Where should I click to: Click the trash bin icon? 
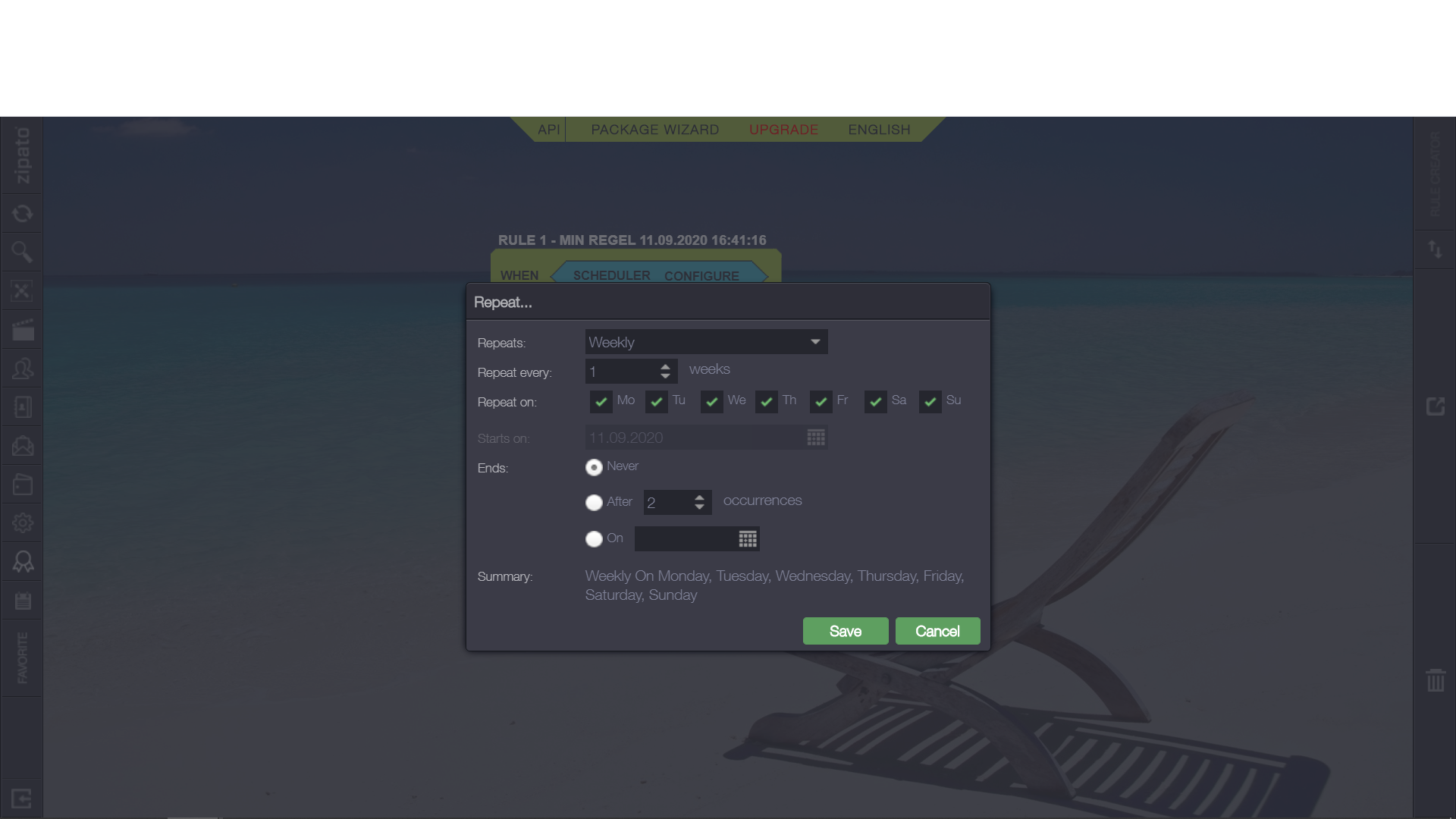pos(1436,680)
